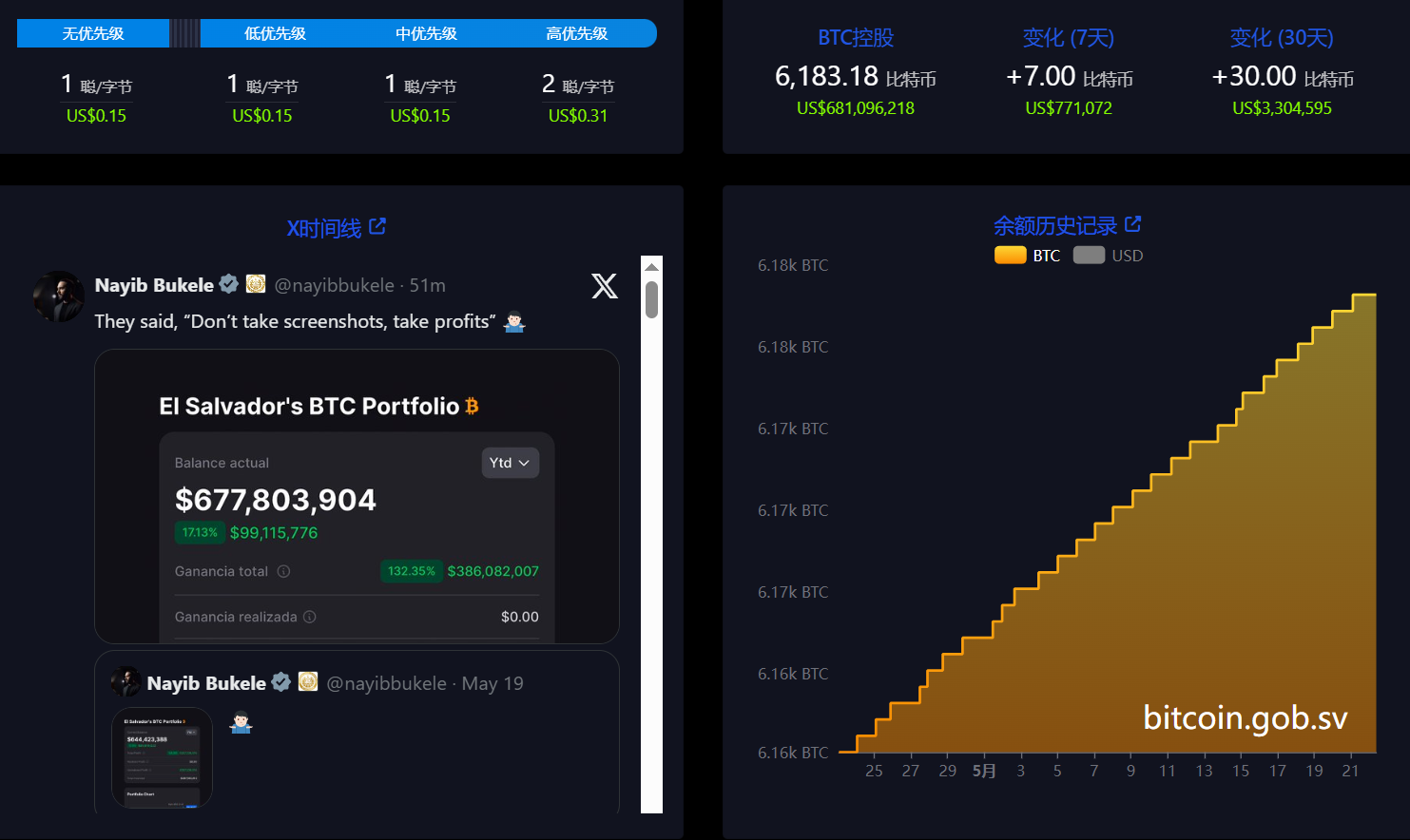
Task: Open the X时间线 link
Action: pyautogui.click(x=324, y=228)
